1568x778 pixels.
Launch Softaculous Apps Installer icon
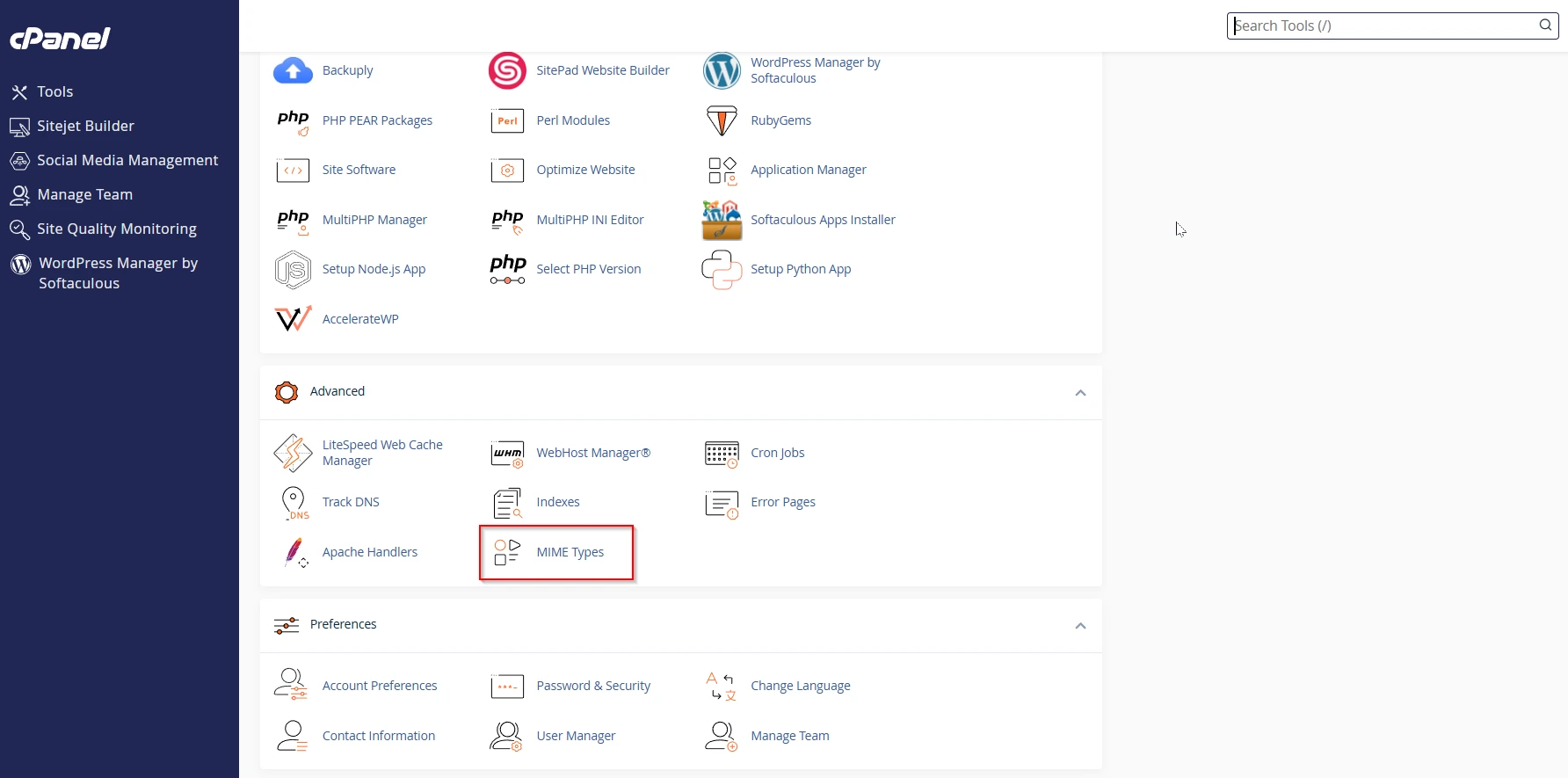coord(722,220)
